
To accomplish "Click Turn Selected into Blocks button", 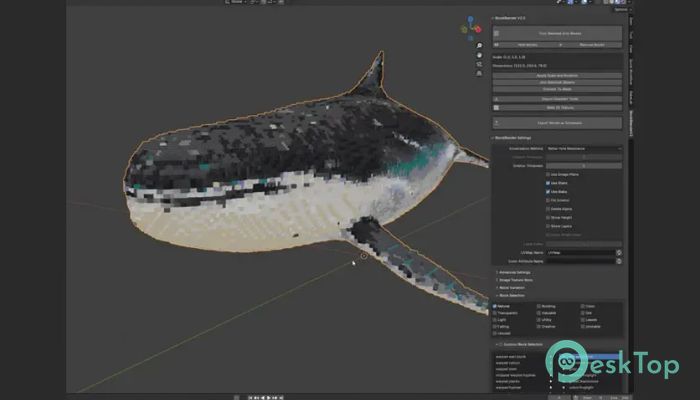I will point(557,33).
